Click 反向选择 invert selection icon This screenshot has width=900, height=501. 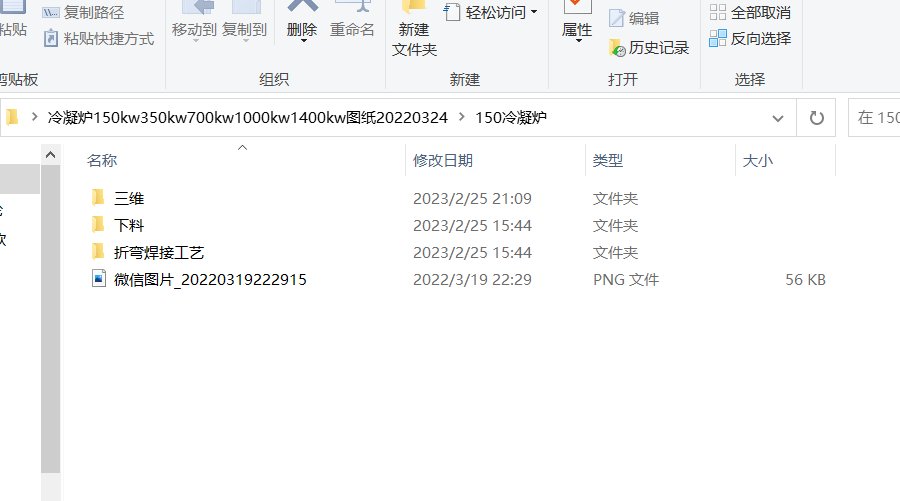717,38
